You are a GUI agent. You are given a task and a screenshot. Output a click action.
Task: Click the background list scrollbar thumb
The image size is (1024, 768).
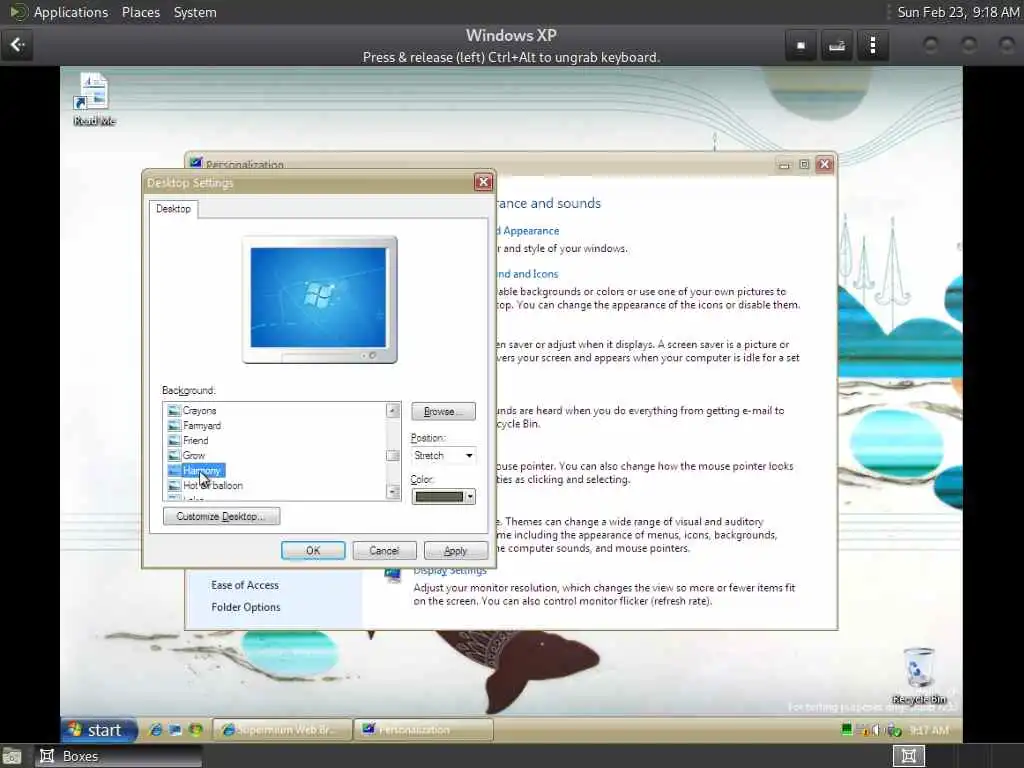(392, 456)
